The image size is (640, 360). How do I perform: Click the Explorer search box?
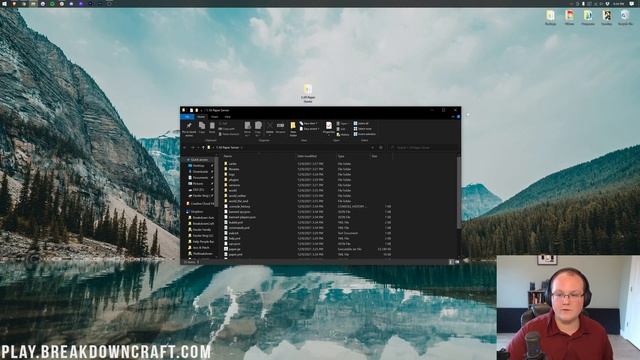coord(423,147)
